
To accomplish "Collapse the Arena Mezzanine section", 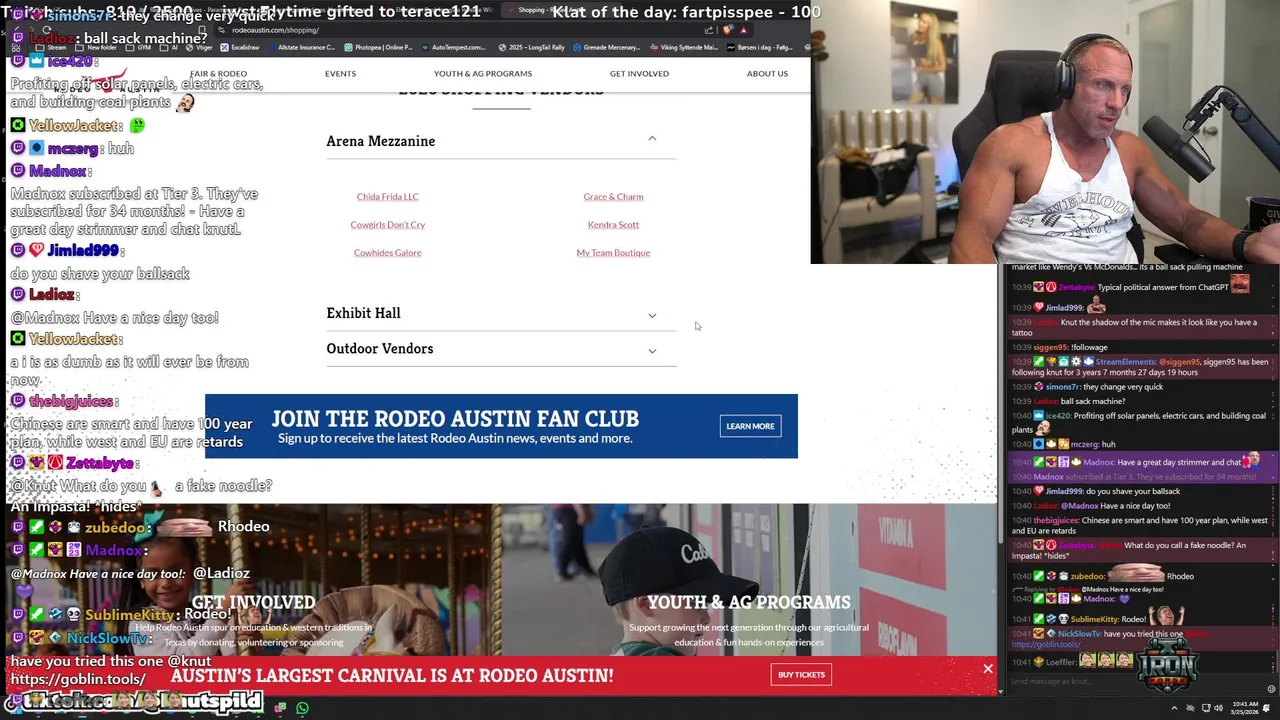I will [x=651, y=140].
